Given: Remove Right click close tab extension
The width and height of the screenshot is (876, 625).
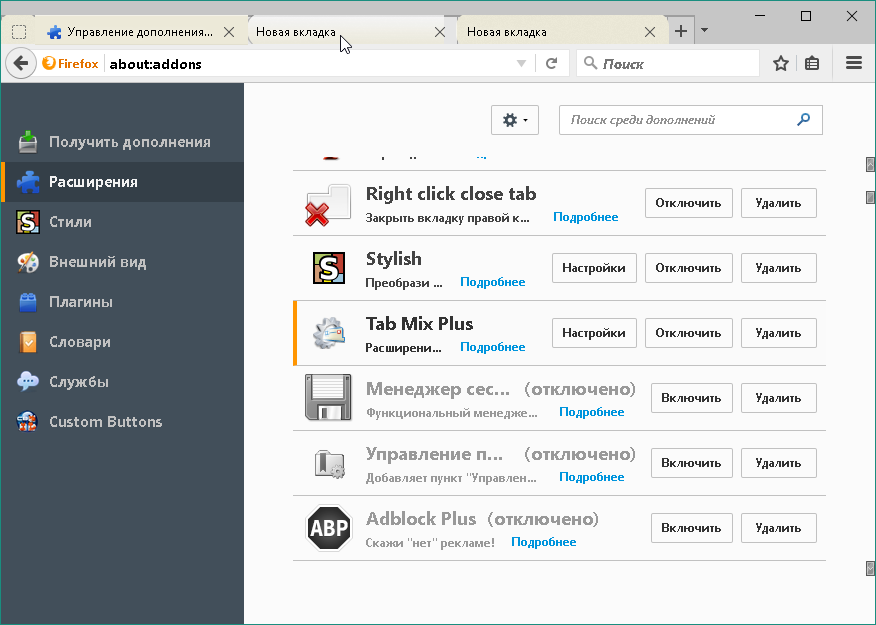Looking at the screenshot, I should pyautogui.click(x=779, y=203).
